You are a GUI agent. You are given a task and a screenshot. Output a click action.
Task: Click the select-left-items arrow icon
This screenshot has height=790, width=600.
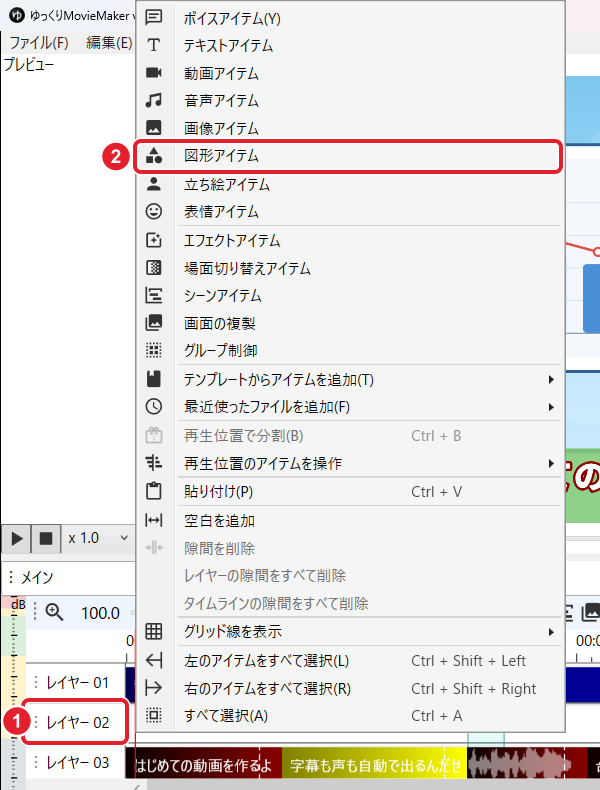(154, 660)
